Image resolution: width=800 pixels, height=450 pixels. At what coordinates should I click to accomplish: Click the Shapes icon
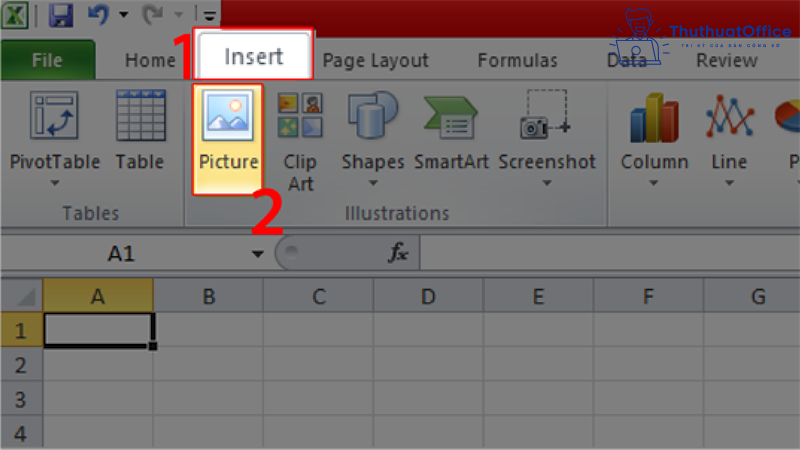click(x=373, y=117)
